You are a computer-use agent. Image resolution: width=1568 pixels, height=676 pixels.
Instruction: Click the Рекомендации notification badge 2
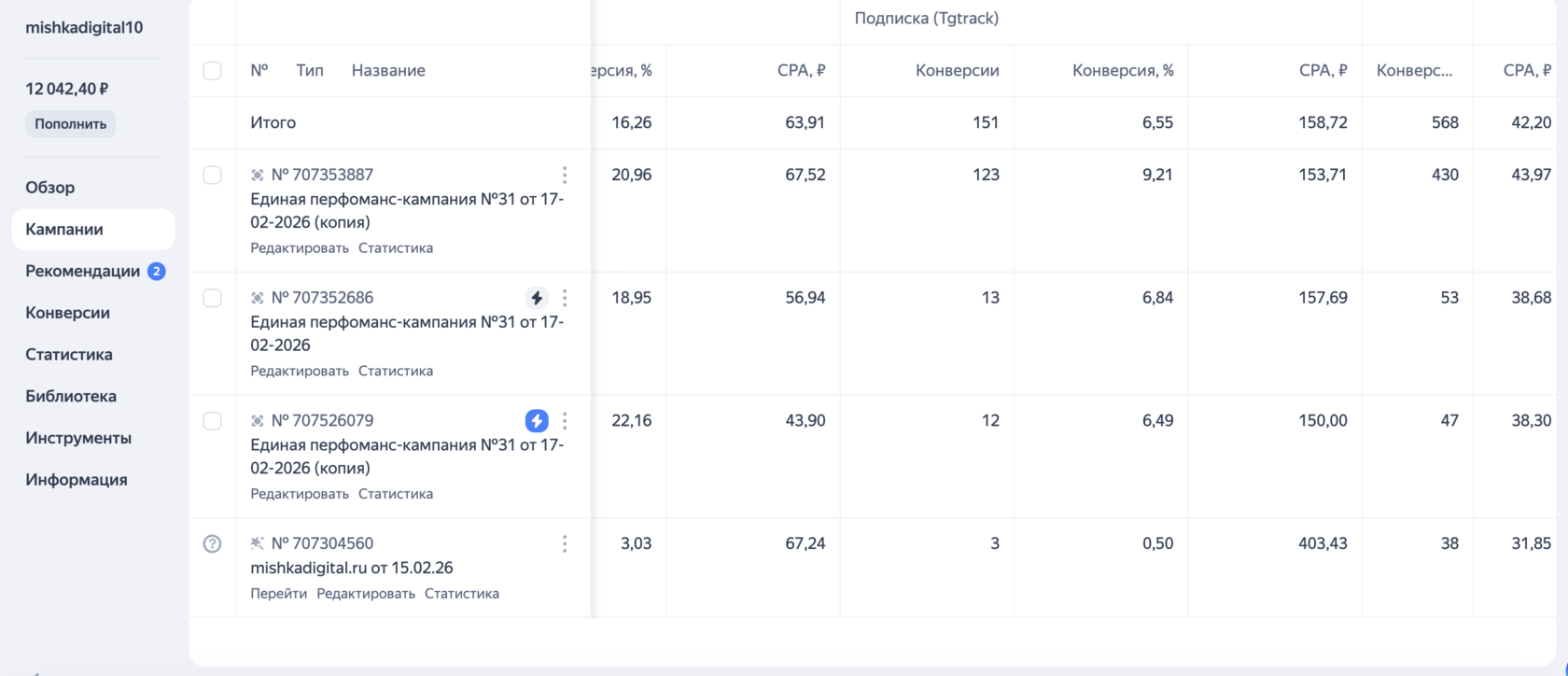pos(157,272)
